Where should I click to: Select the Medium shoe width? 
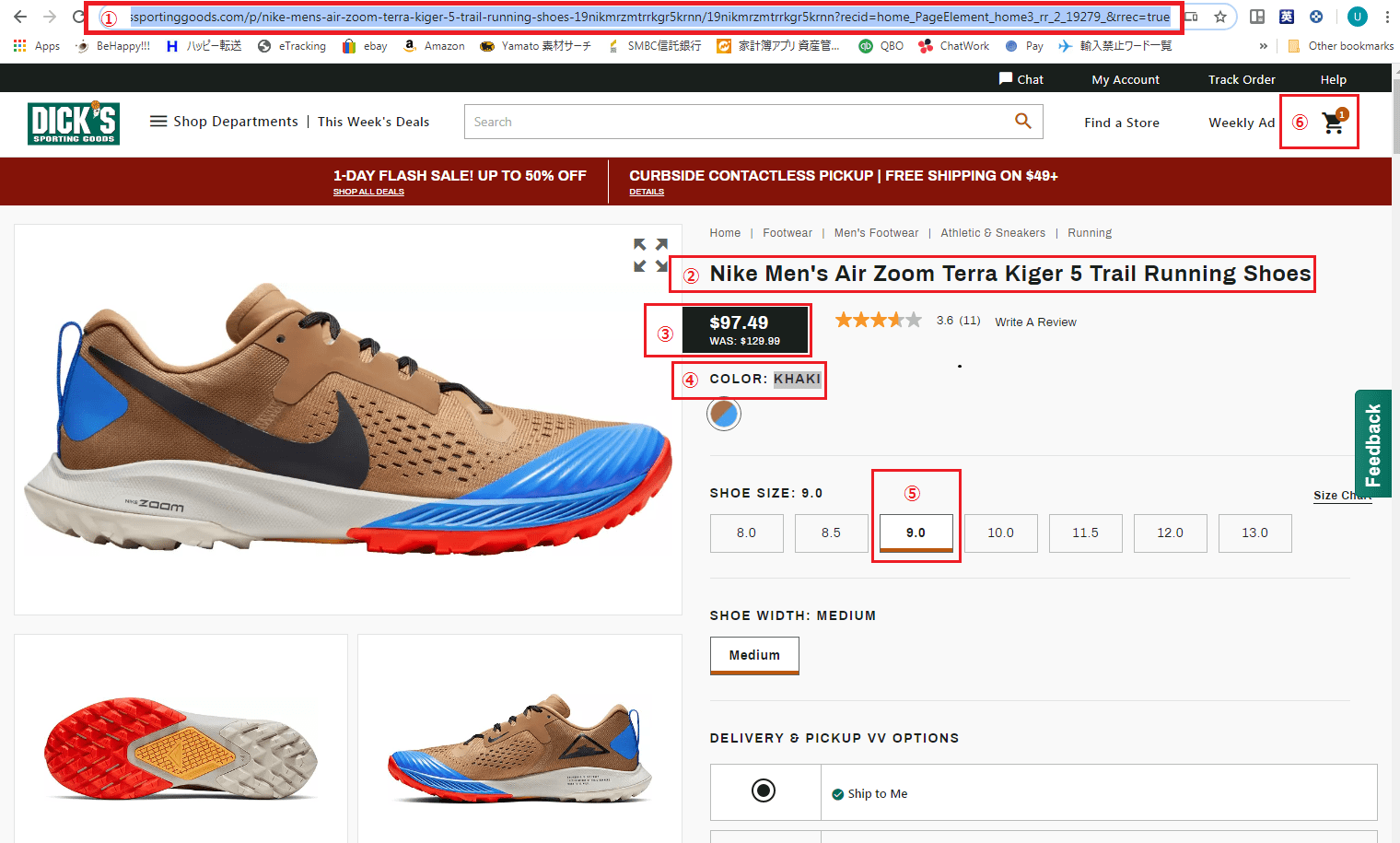(754, 655)
